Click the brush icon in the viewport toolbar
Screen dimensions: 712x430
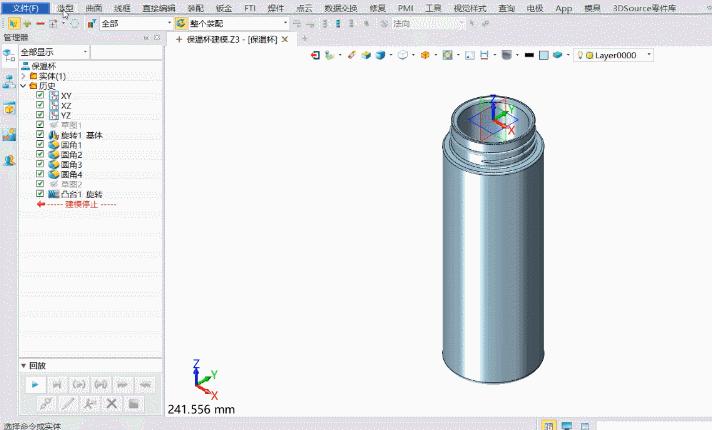[351, 55]
